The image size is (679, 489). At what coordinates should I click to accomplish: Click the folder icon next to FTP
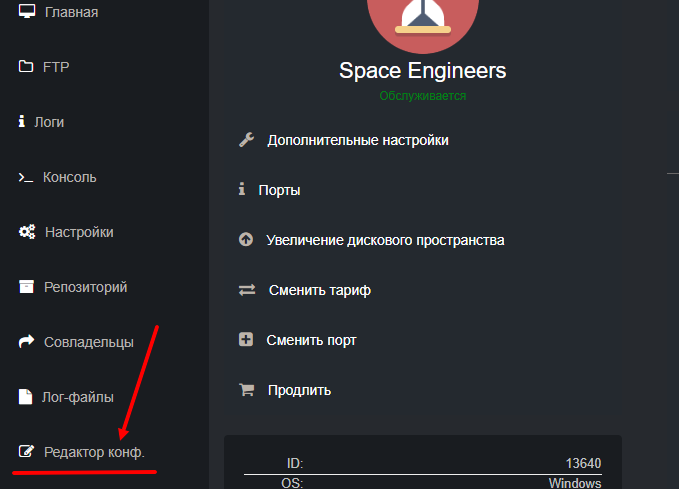click(27, 68)
